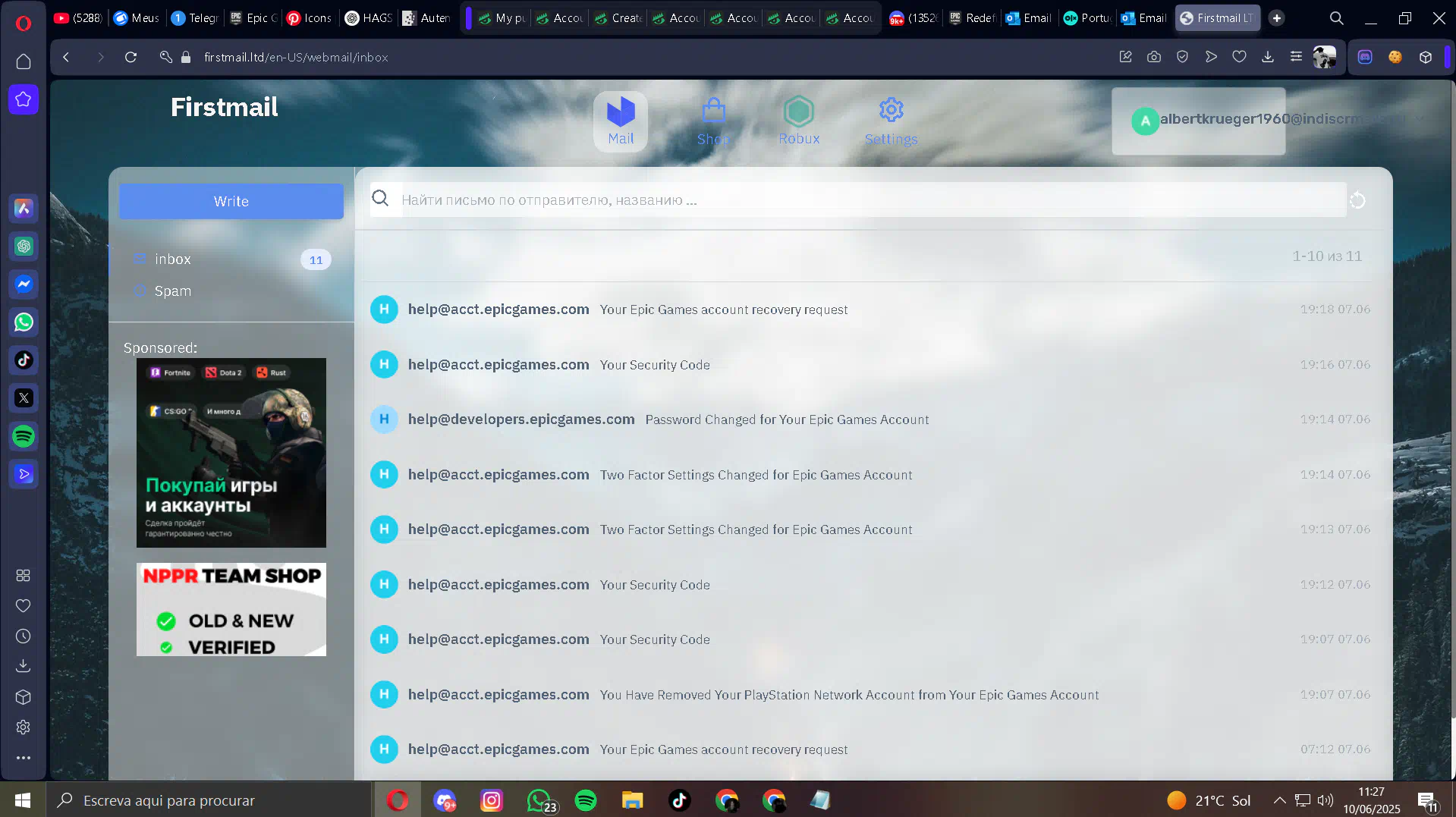Viewport: 1456px width, 817px height.
Task: Open Opera sidebar Spotify icon
Action: click(24, 436)
